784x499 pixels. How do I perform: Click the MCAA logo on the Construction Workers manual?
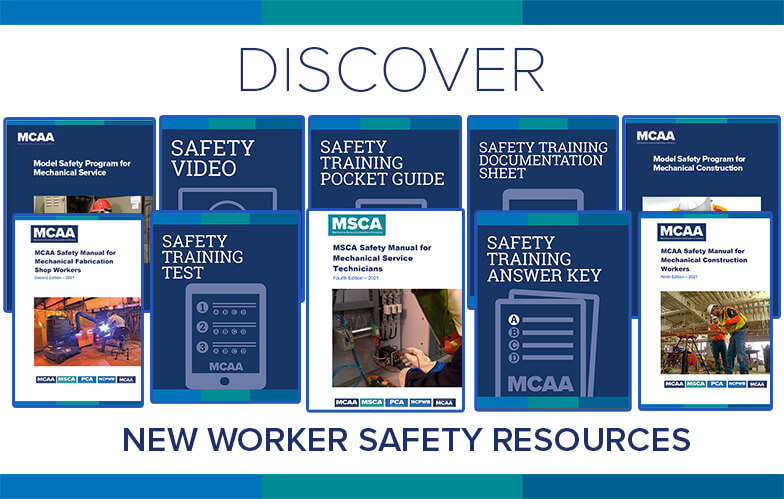coord(681,232)
